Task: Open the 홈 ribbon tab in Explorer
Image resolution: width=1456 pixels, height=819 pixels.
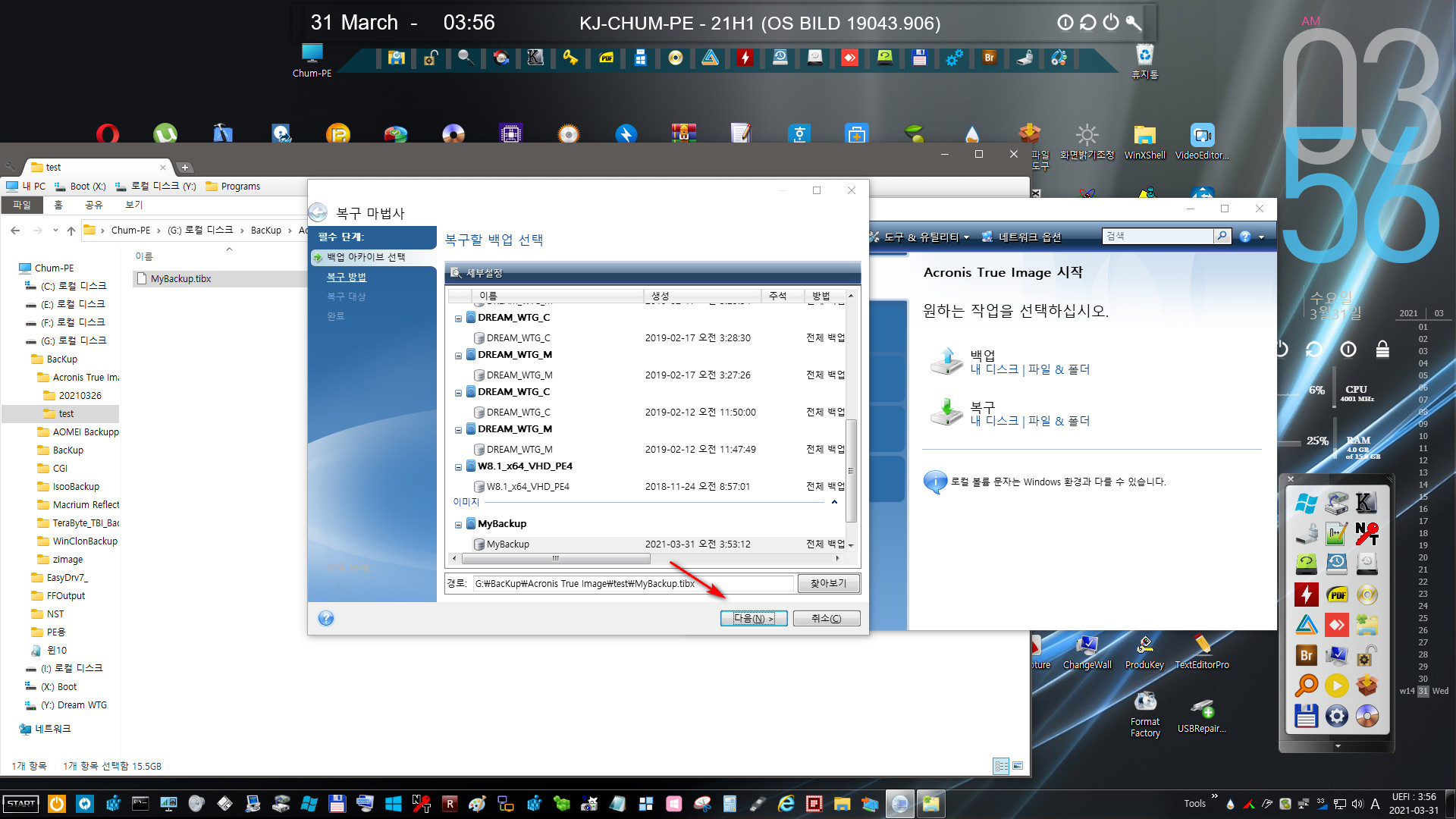Action: tap(58, 205)
